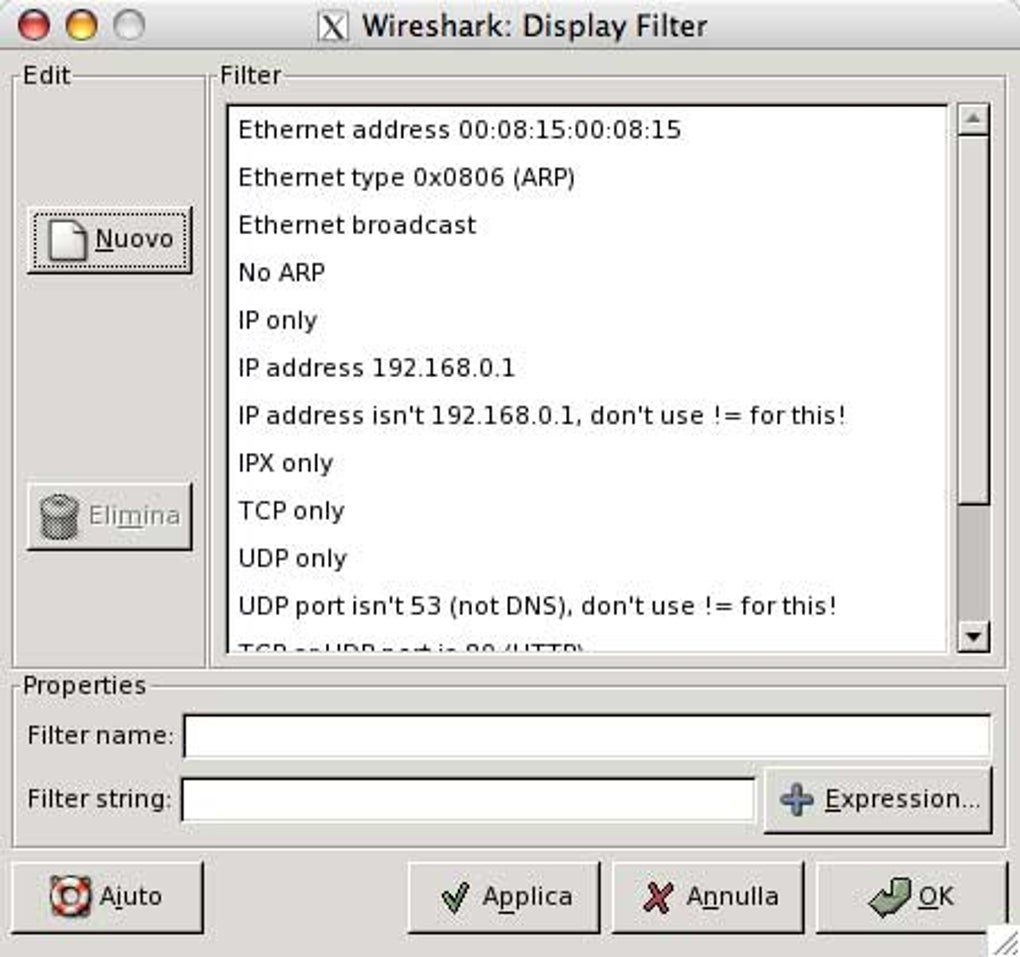Click the Elimina delete button

pos(109,517)
